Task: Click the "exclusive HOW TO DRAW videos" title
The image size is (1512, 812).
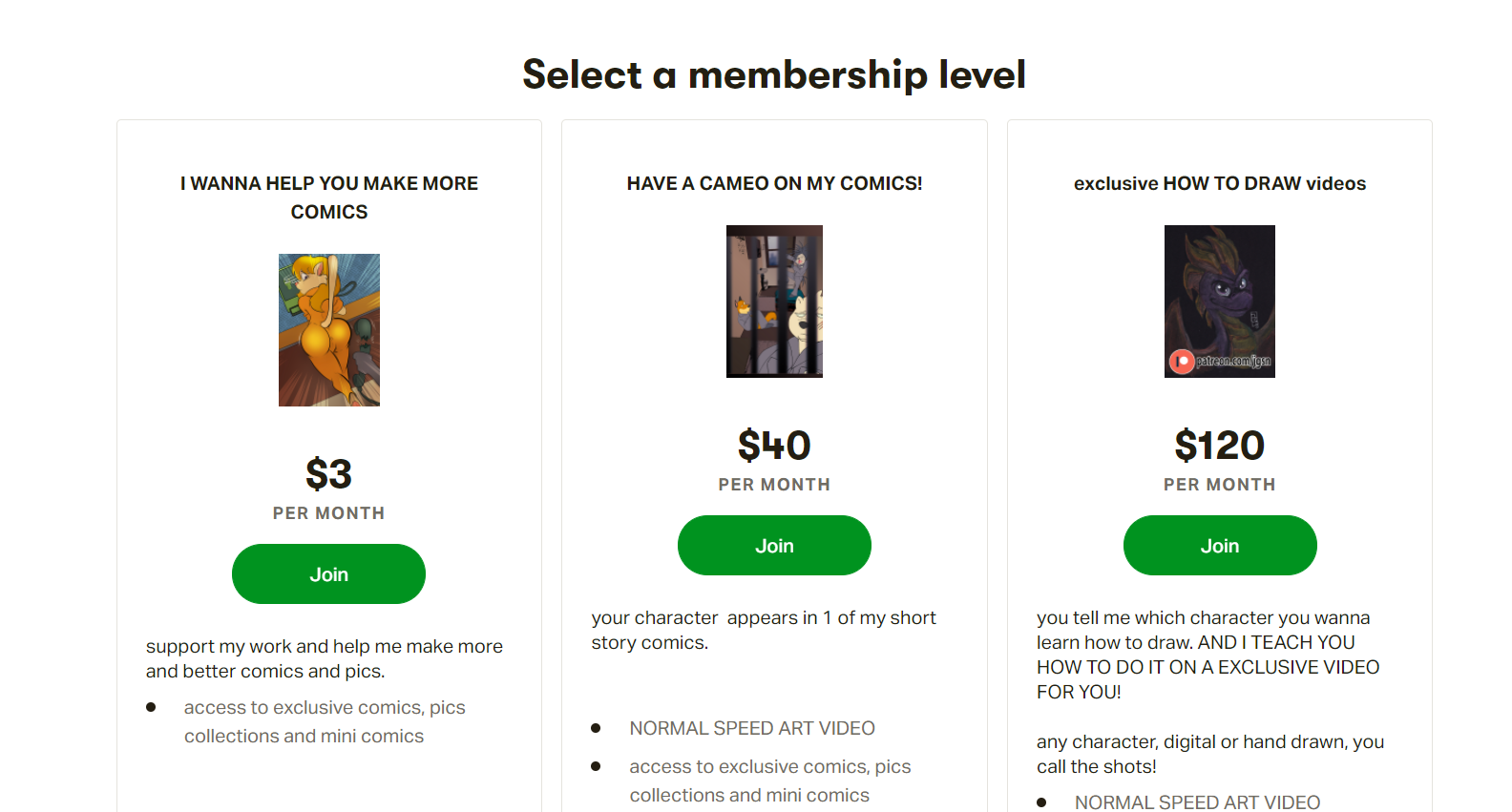Action: [x=1219, y=183]
